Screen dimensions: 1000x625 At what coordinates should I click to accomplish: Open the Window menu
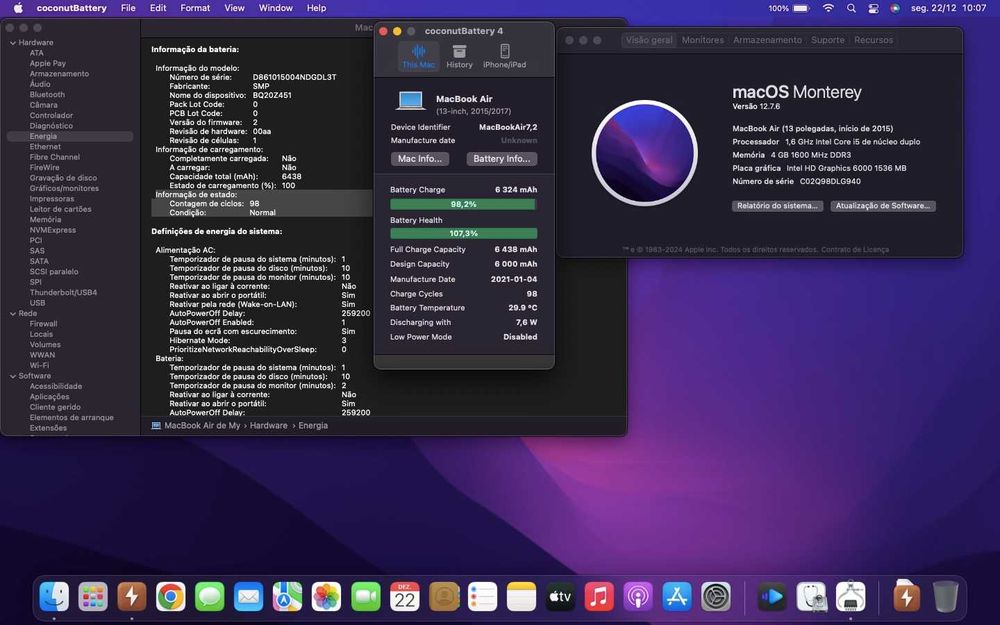click(276, 8)
